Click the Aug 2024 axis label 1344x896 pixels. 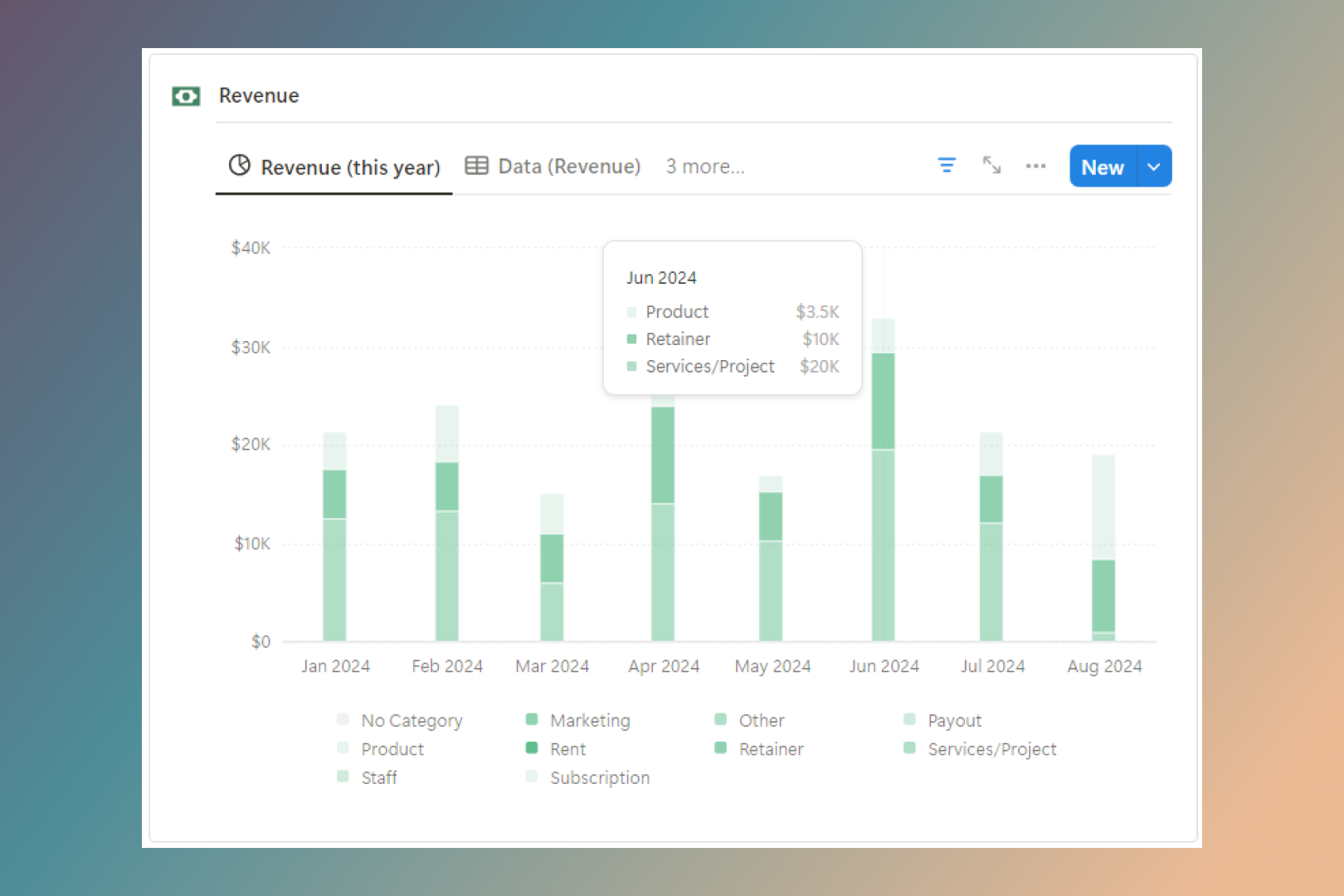(1104, 666)
